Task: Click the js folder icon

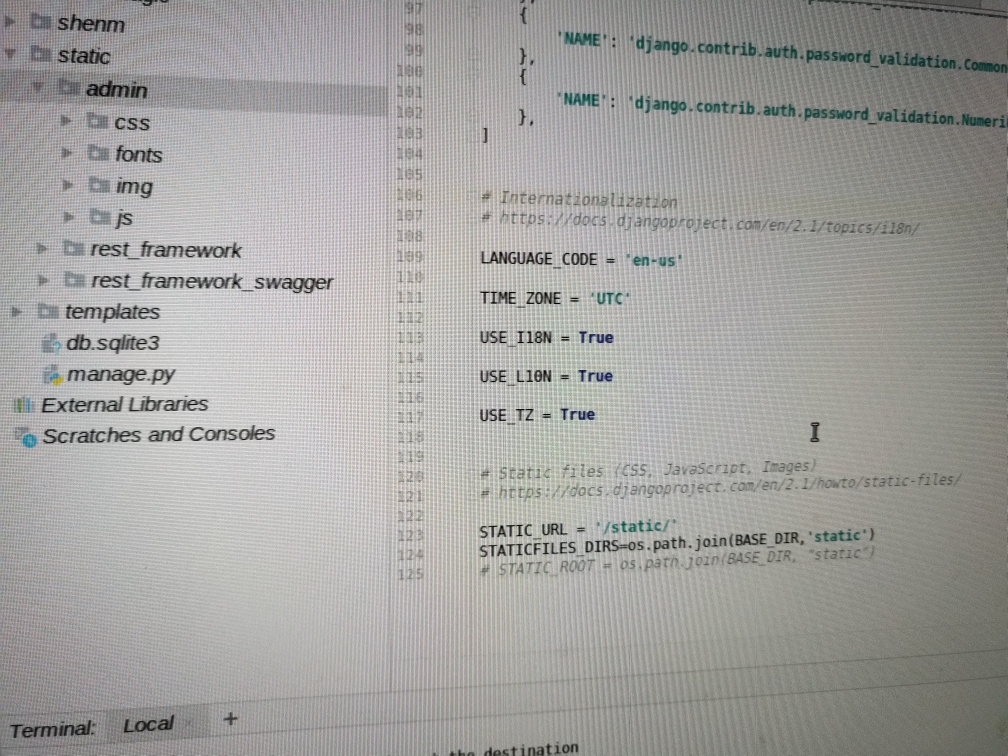Action: (x=101, y=217)
